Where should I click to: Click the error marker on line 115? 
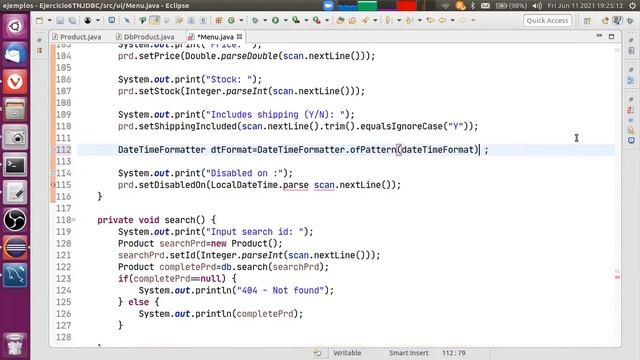tap(53, 185)
